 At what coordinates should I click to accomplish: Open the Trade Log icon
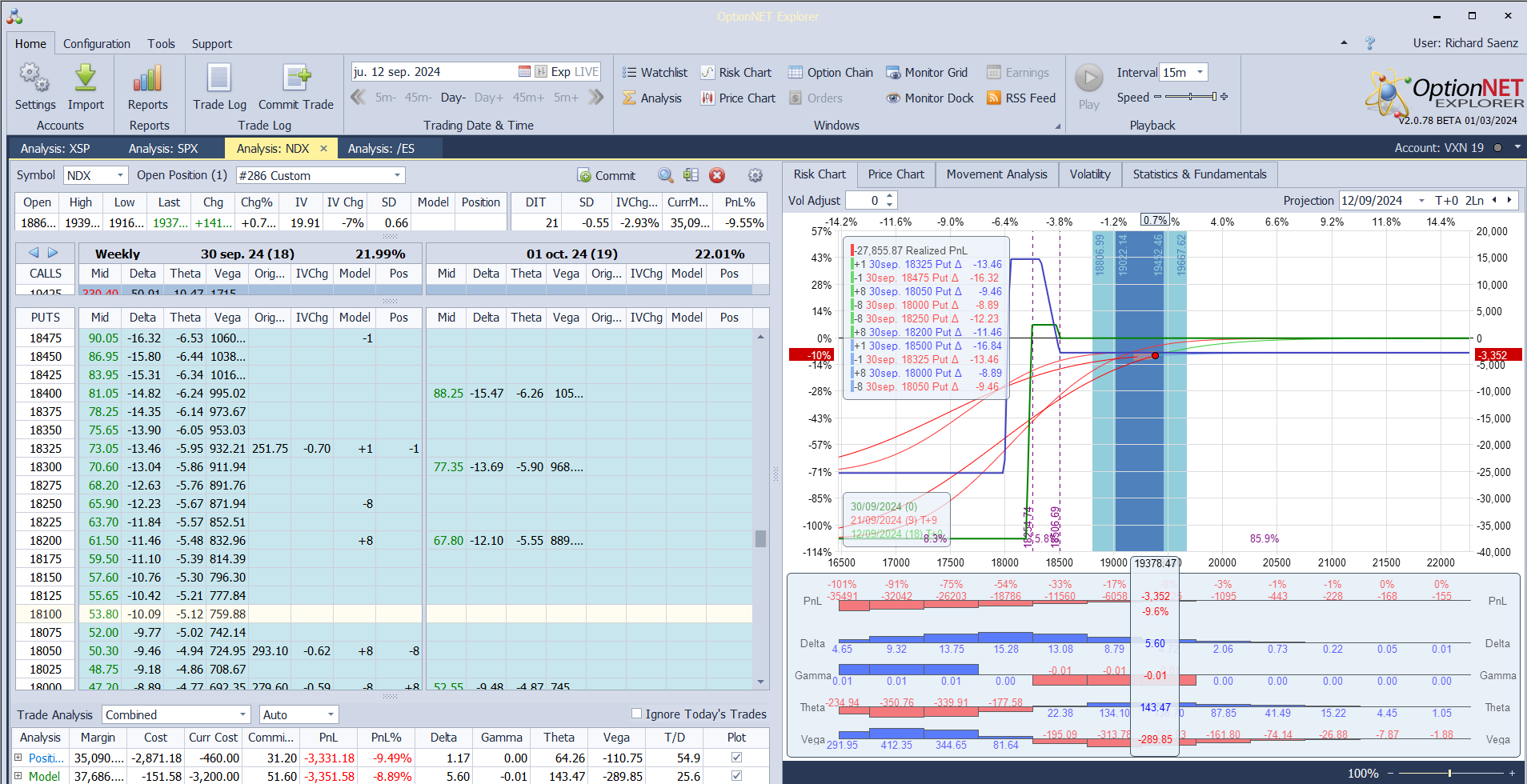(219, 78)
